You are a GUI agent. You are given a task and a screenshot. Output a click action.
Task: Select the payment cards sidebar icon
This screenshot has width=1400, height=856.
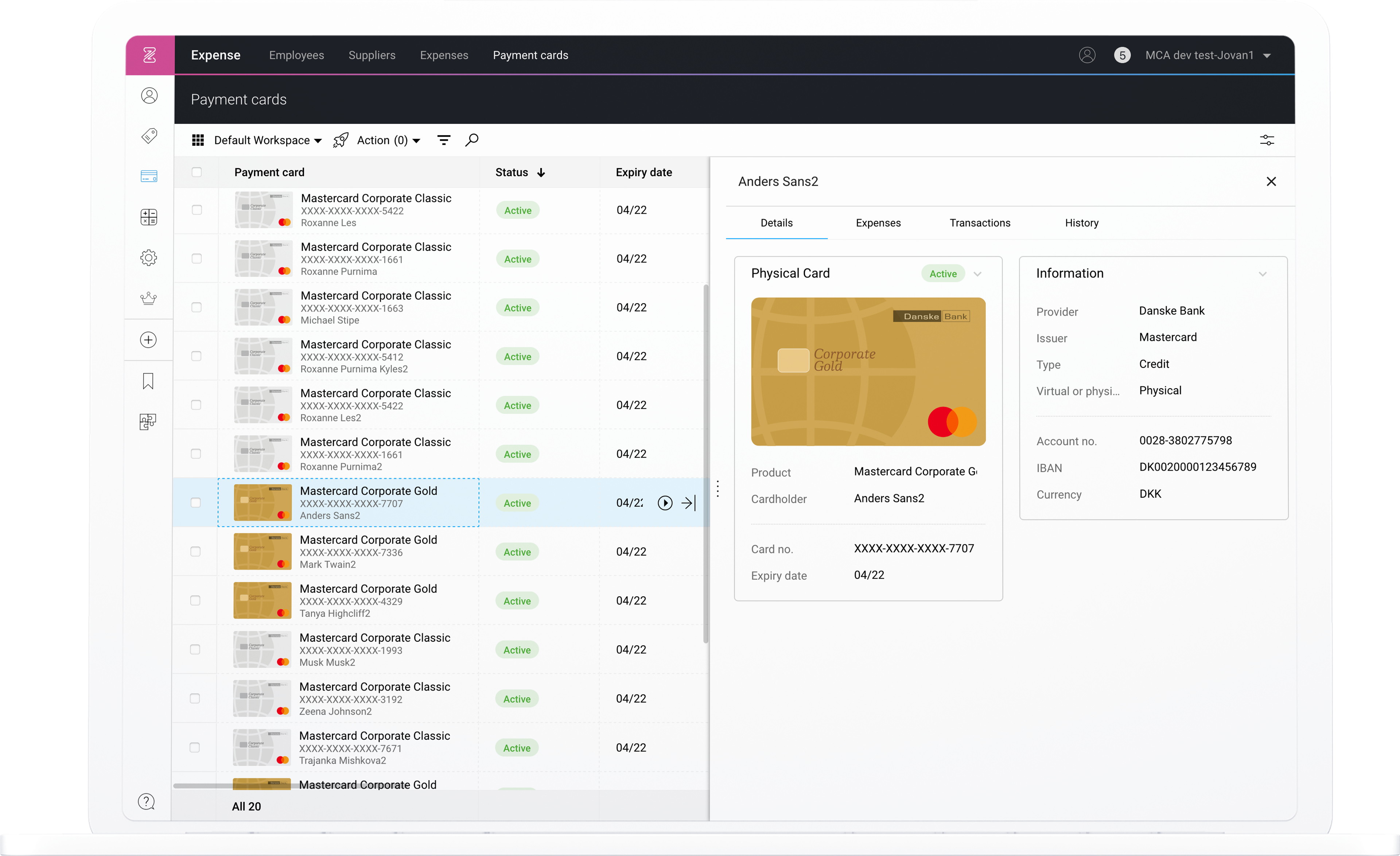149,176
